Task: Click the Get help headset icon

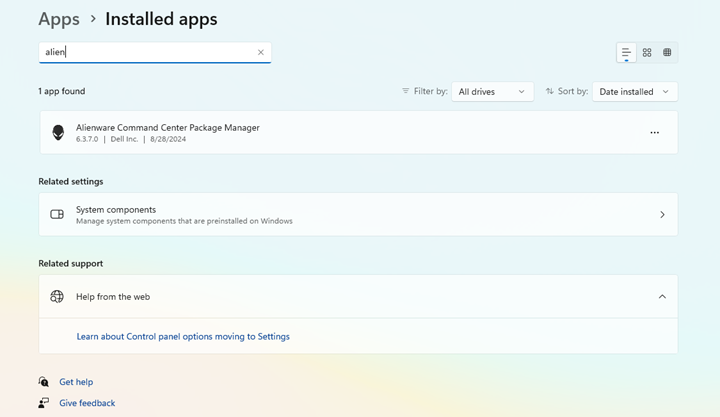Action: (x=44, y=382)
